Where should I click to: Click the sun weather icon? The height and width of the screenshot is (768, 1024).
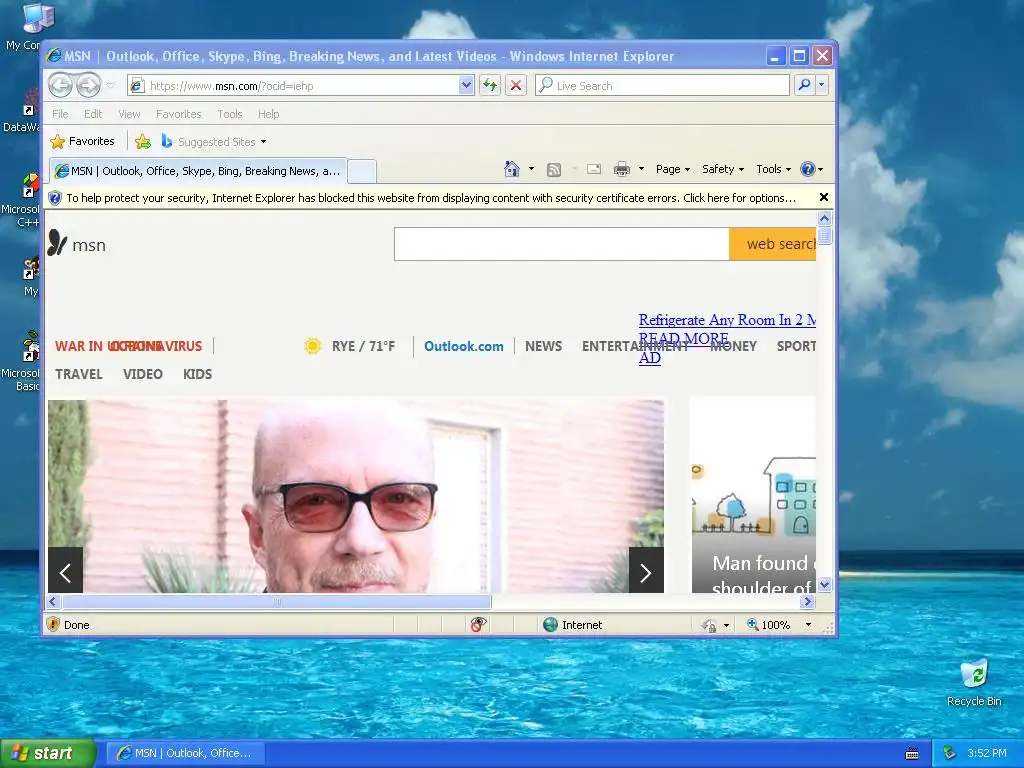[x=312, y=346]
